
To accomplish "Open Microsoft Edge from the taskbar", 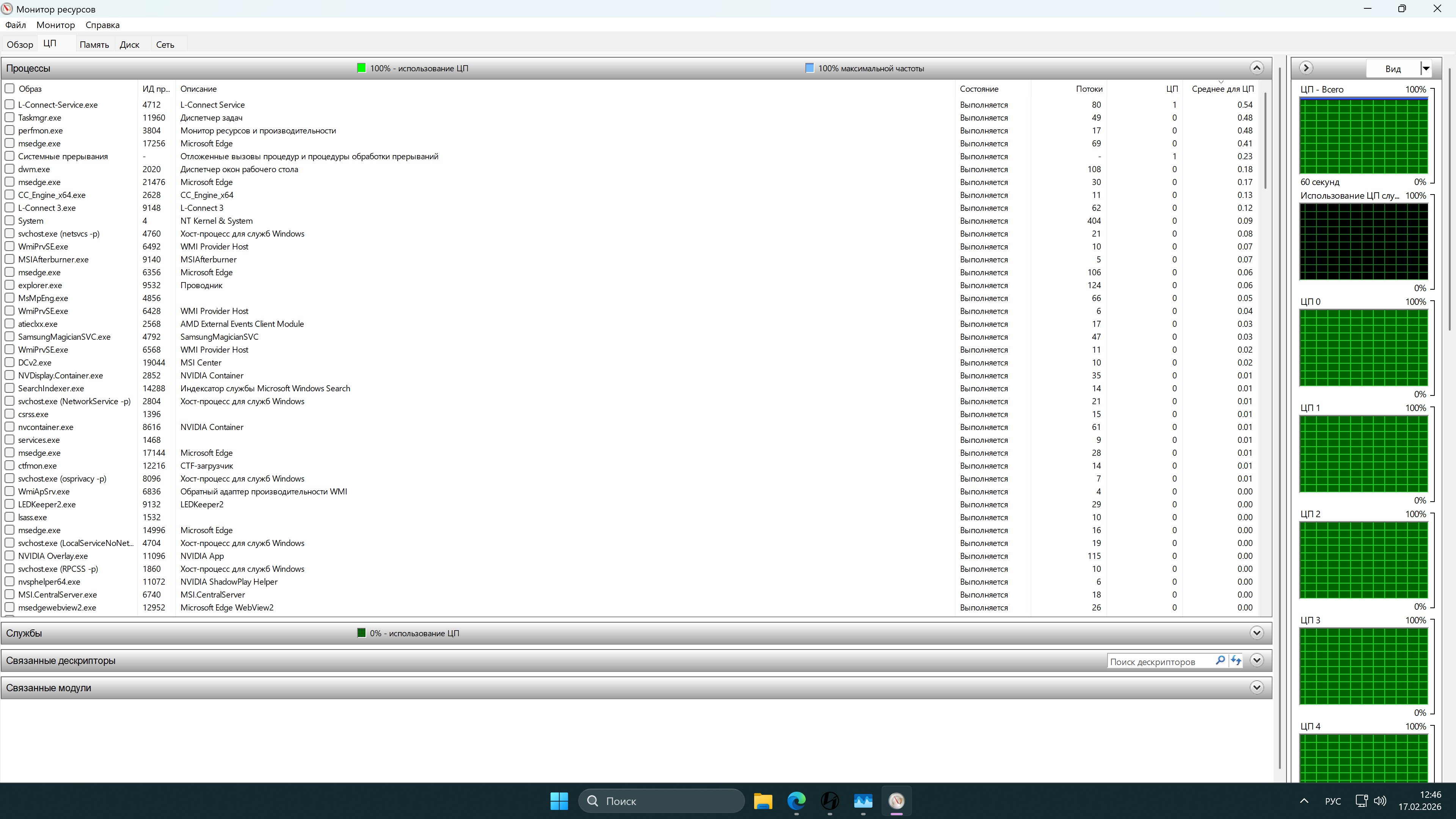I will pos(796,800).
